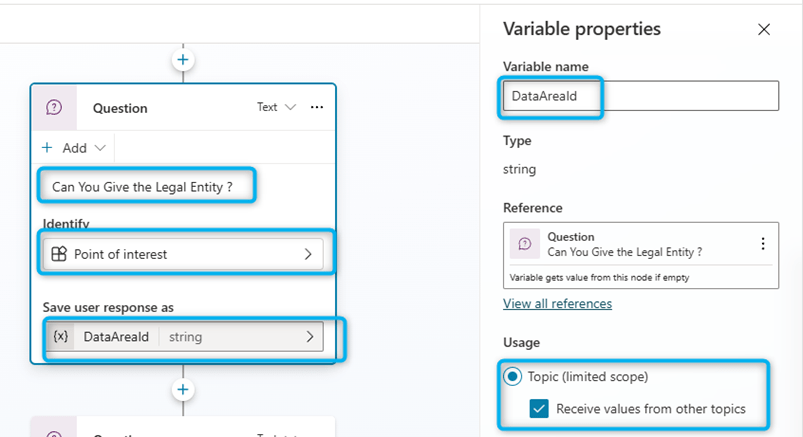Open the DataAreaId string variable chevron
Screen dimensions: 803x437
click(x=308, y=337)
